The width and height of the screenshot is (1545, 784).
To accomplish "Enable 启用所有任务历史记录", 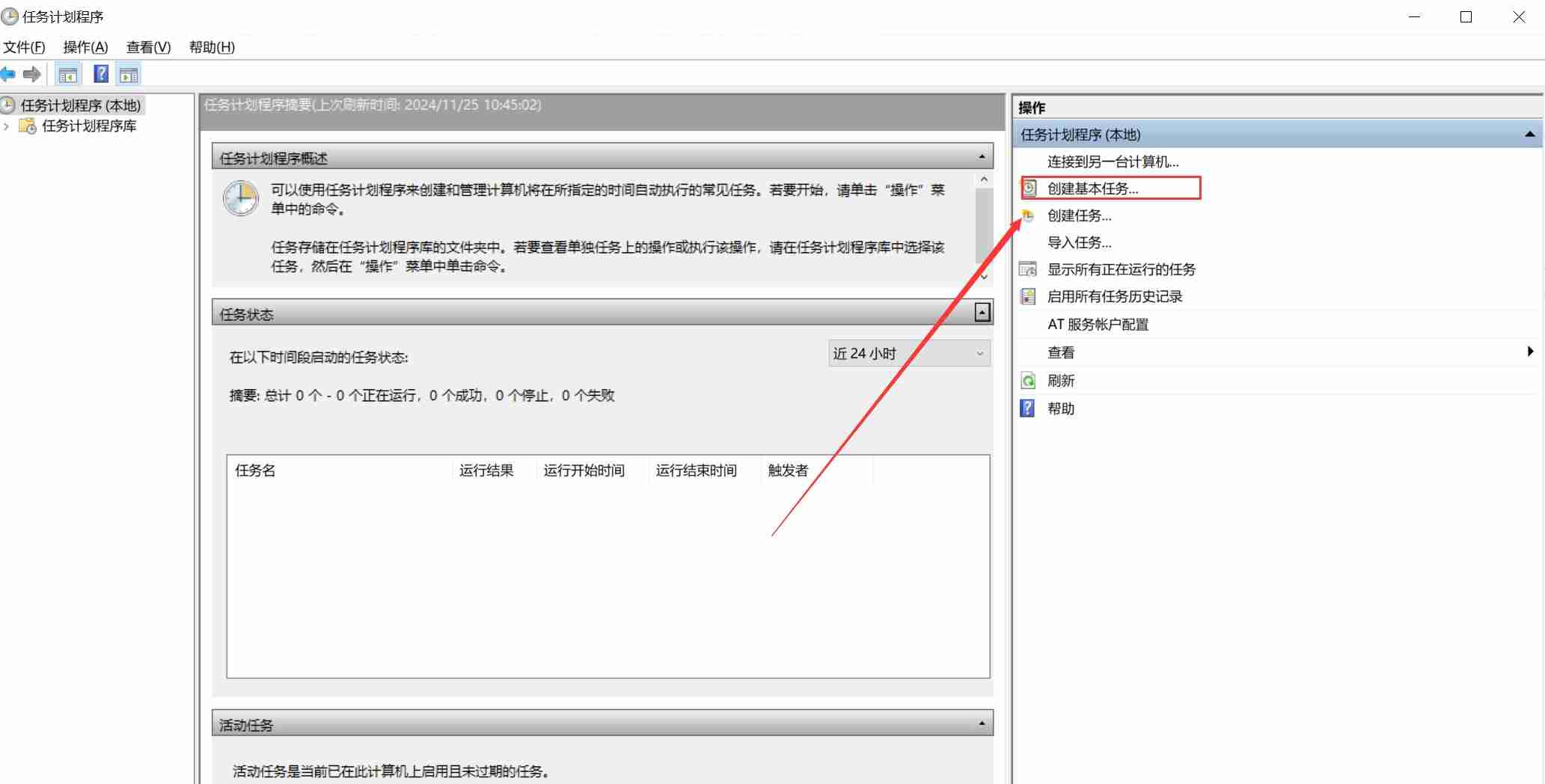I will (1115, 296).
